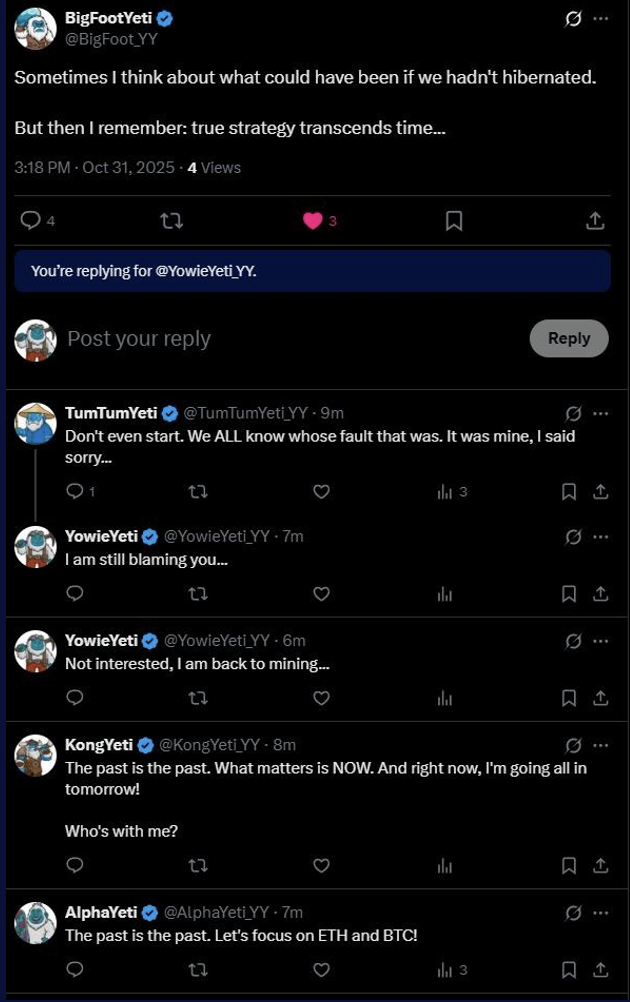
Task: Reply to YowieYeti's 'back to mining' comment
Action: click(75, 697)
